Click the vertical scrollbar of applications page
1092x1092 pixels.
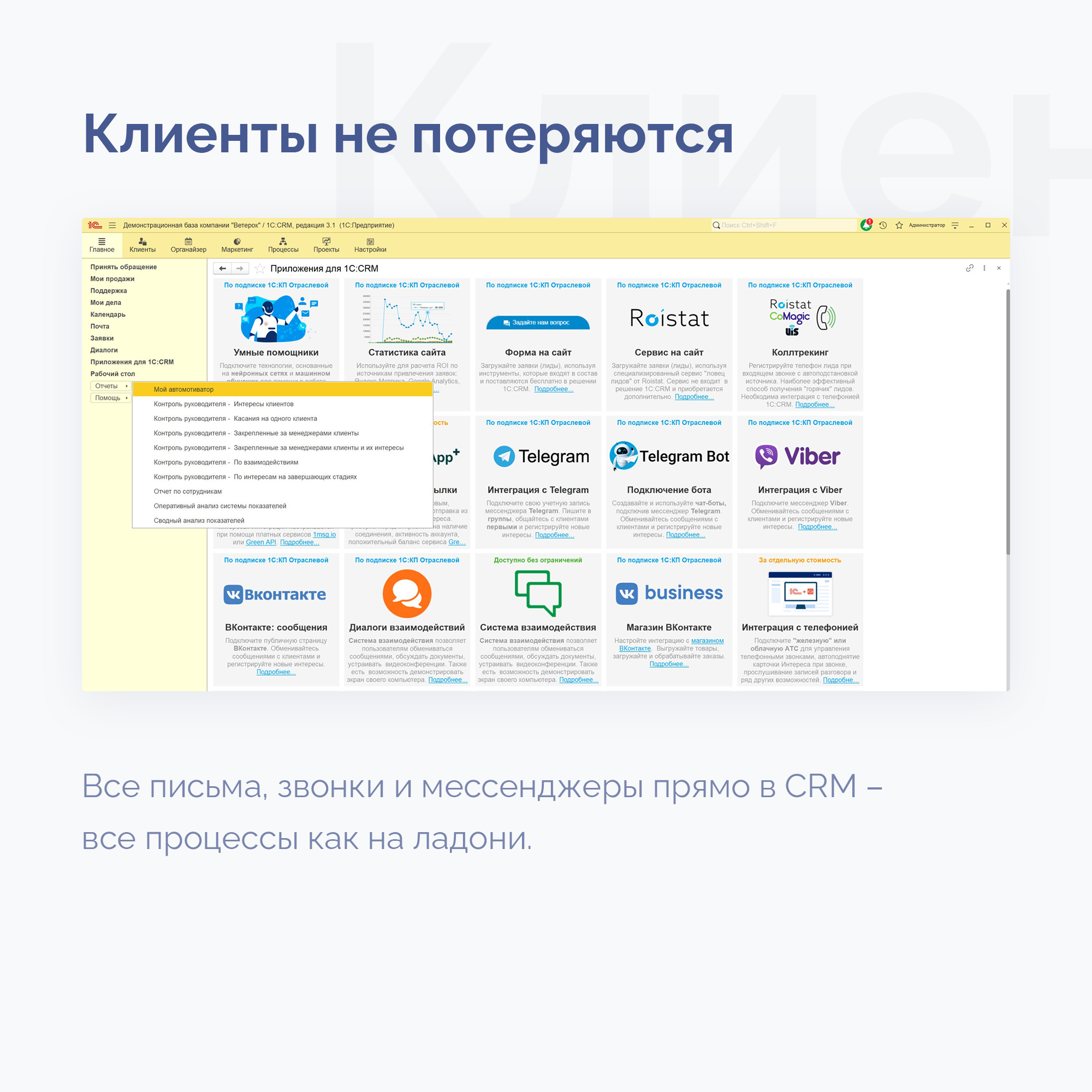1007,421
